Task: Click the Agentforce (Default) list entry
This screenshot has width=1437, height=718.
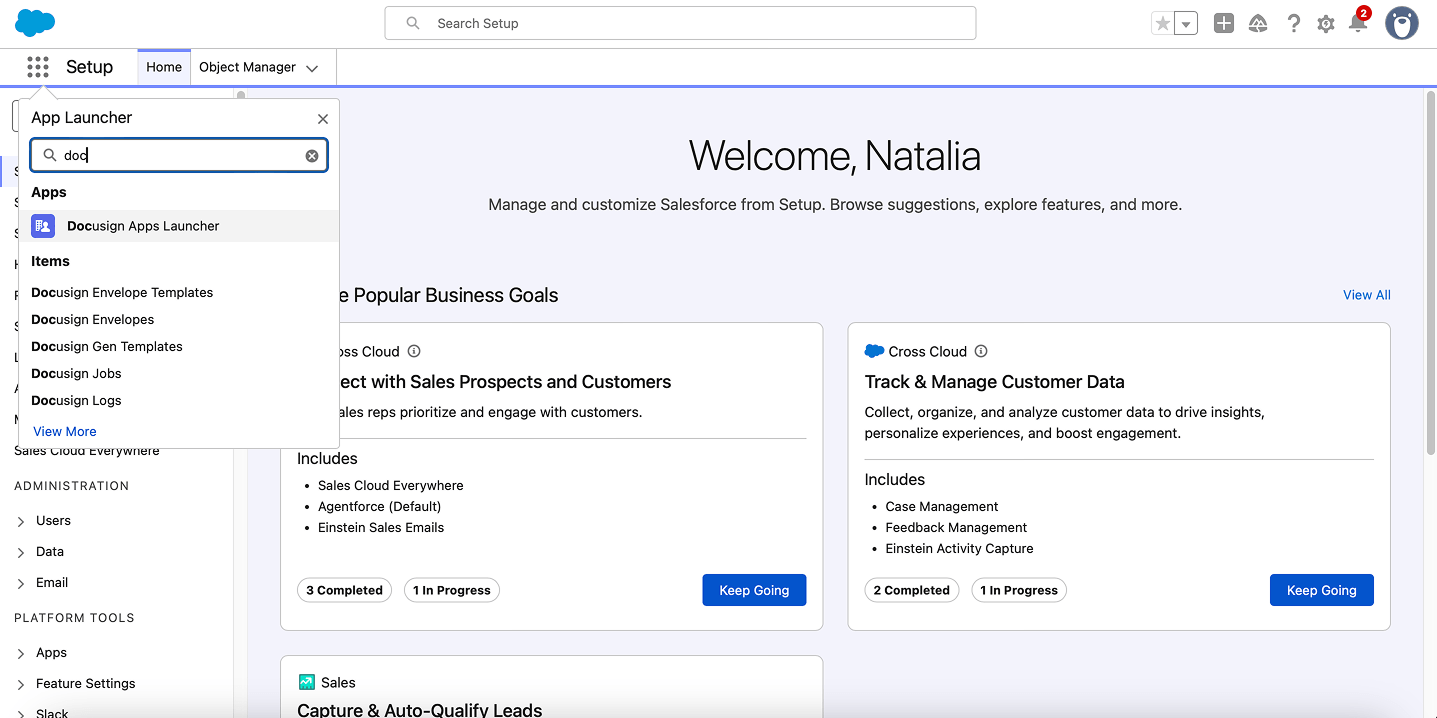Action: (x=379, y=506)
